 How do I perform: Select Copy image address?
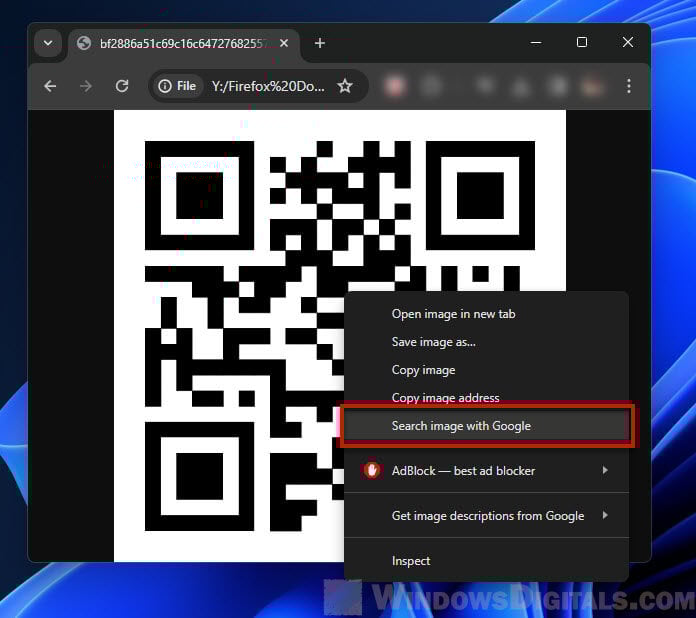pyautogui.click(x=486, y=398)
